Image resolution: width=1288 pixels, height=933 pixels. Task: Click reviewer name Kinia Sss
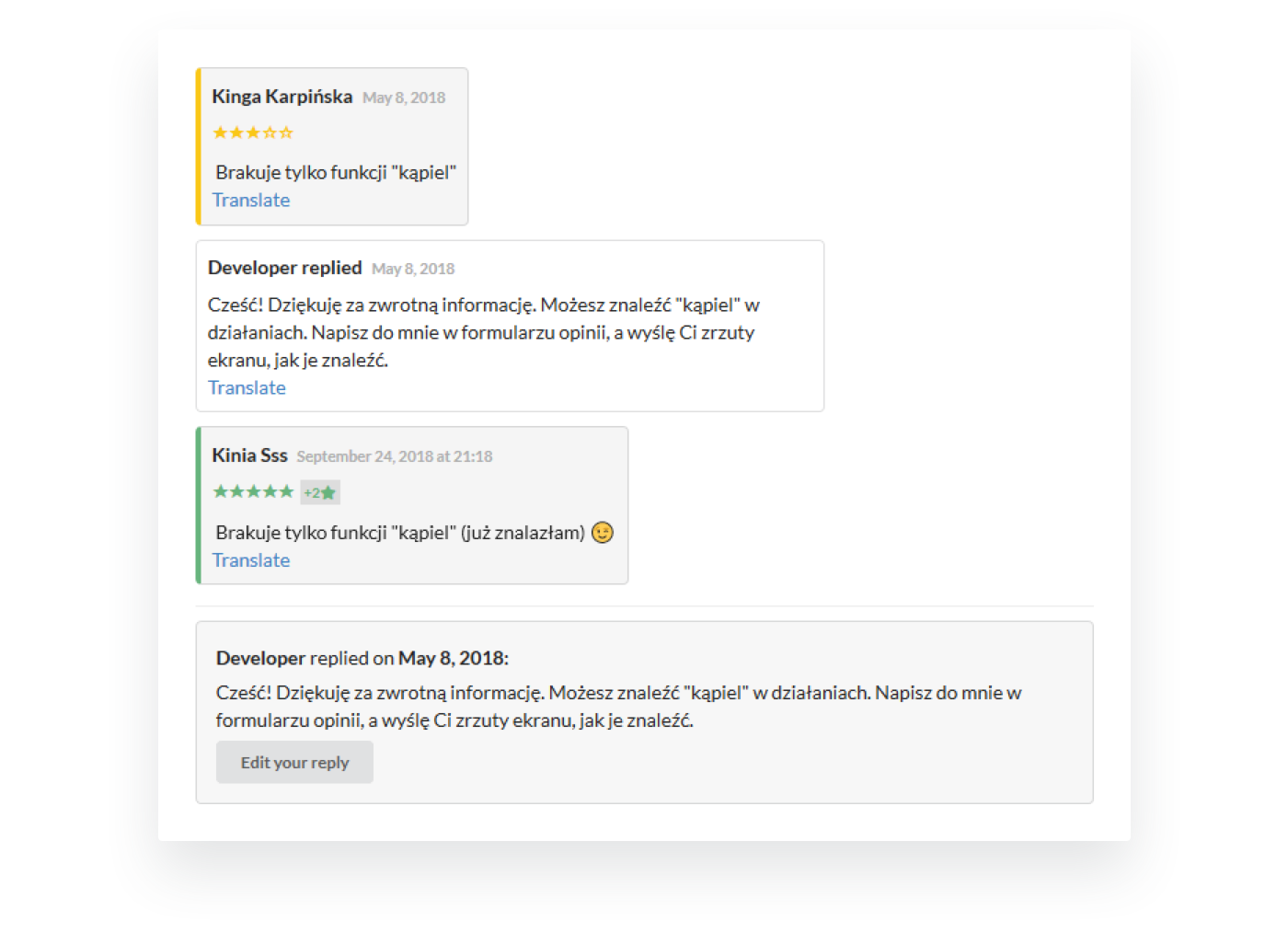[x=249, y=455]
